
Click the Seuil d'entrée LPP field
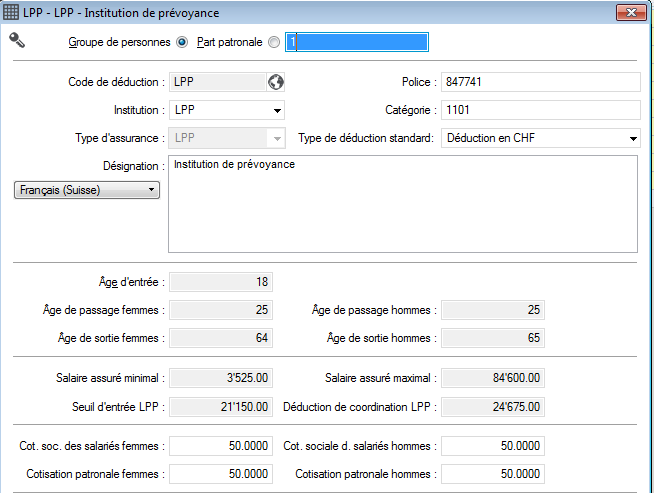point(221,407)
